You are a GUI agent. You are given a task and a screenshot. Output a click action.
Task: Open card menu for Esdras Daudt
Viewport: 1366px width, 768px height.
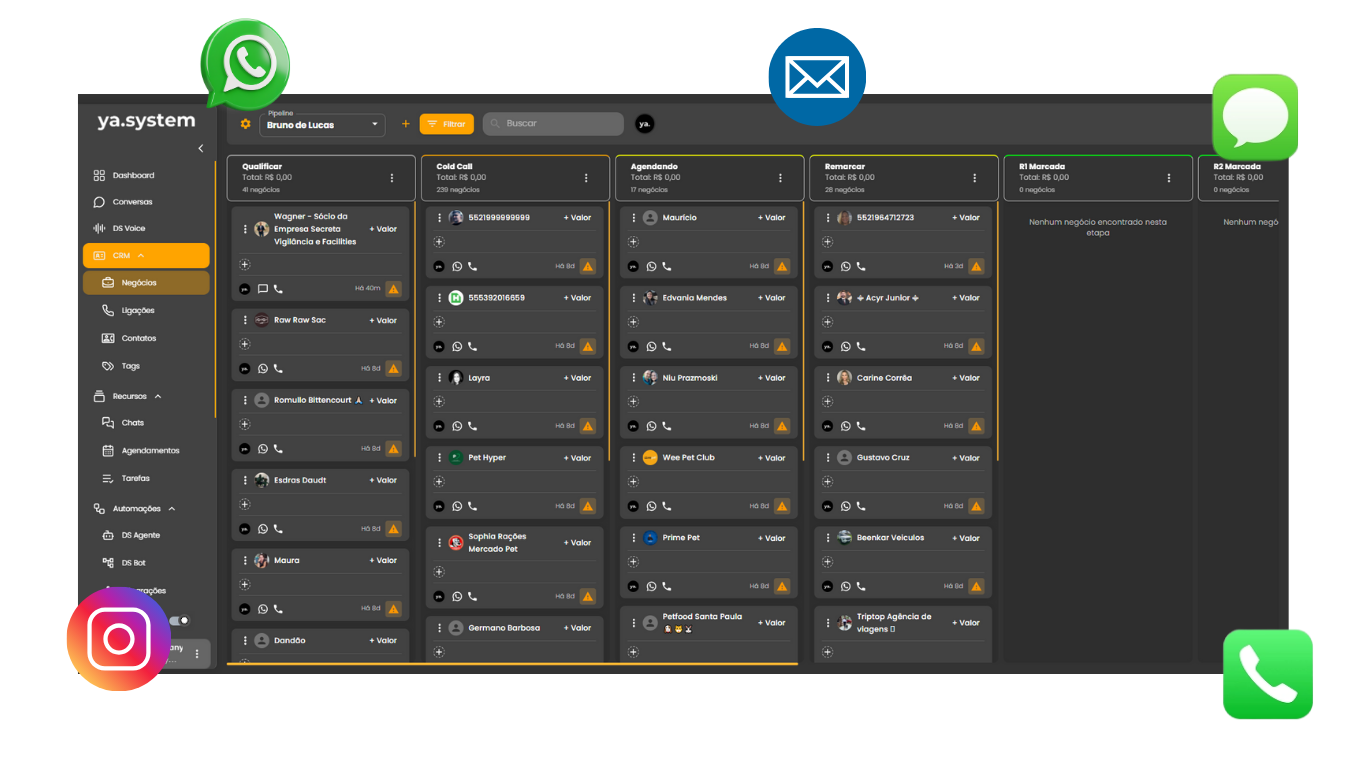pos(245,480)
